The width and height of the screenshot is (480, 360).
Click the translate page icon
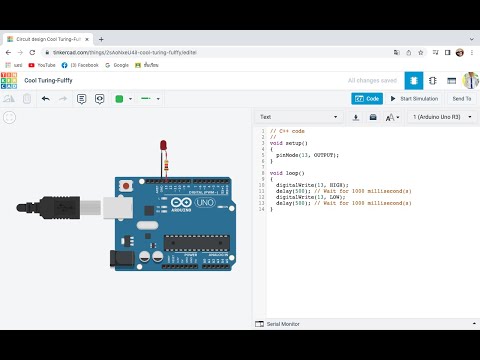coord(396,52)
